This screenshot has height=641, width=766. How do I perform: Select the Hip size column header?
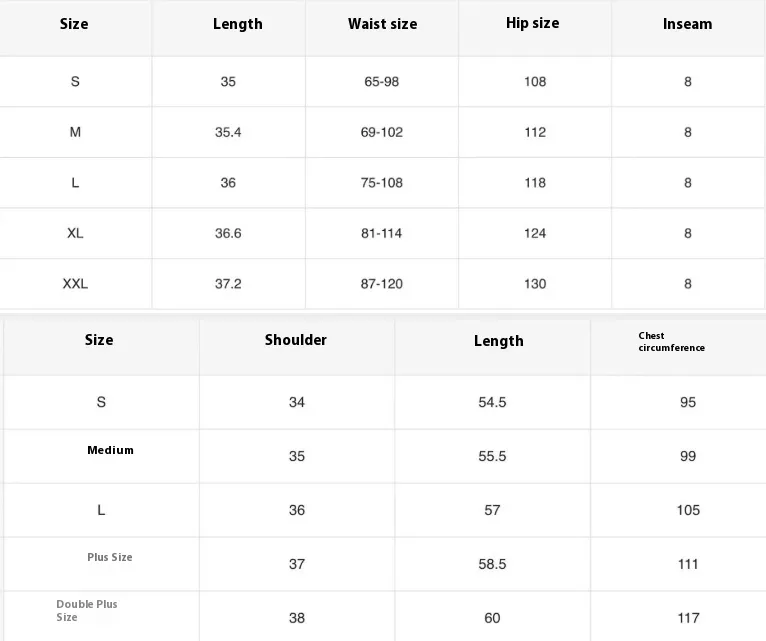(x=532, y=23)
